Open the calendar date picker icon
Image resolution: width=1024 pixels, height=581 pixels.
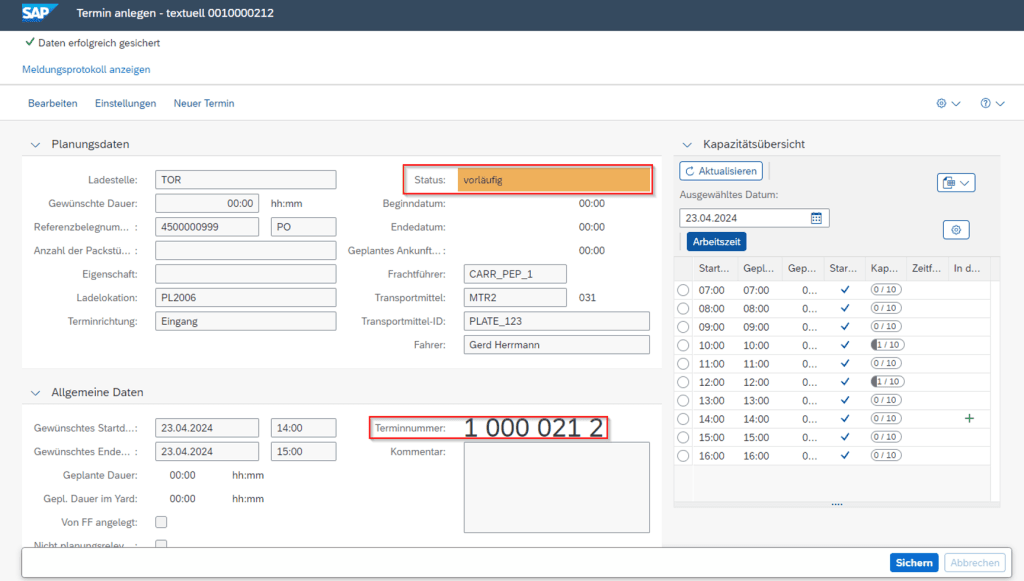point(816,218)
